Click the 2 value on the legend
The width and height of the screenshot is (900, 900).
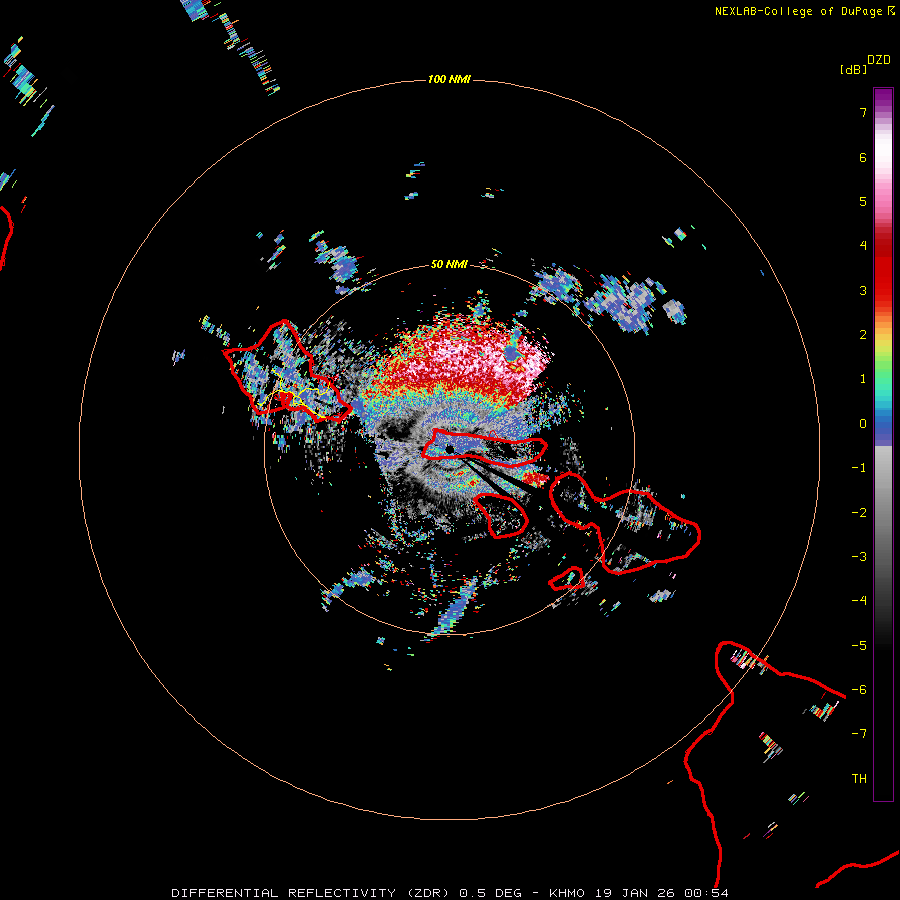coord(863,335)
